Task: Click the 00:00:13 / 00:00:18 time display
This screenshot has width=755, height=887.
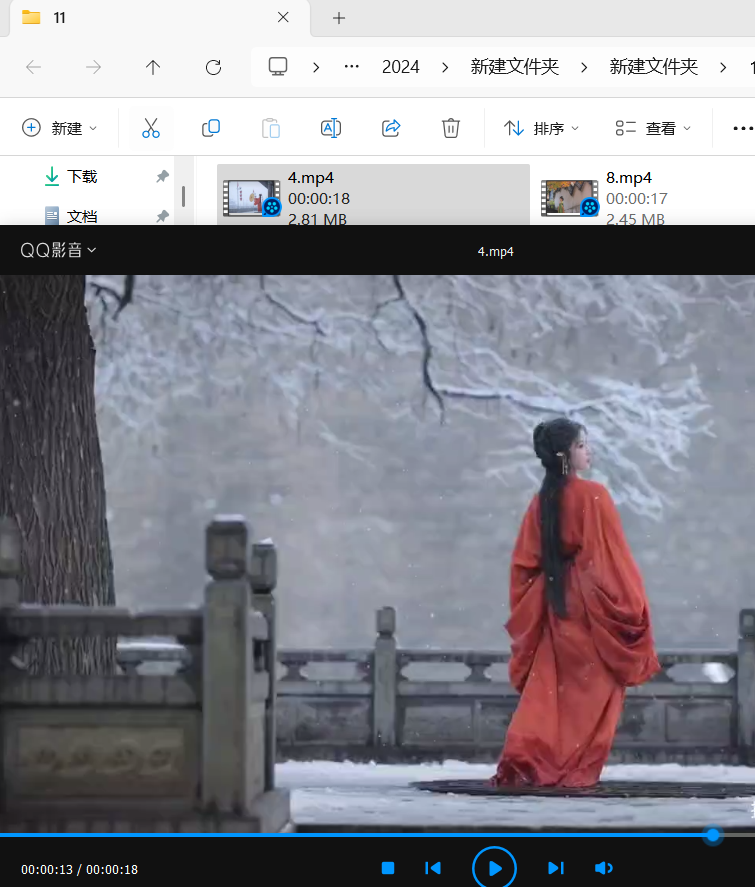Action: coord(79,869)
